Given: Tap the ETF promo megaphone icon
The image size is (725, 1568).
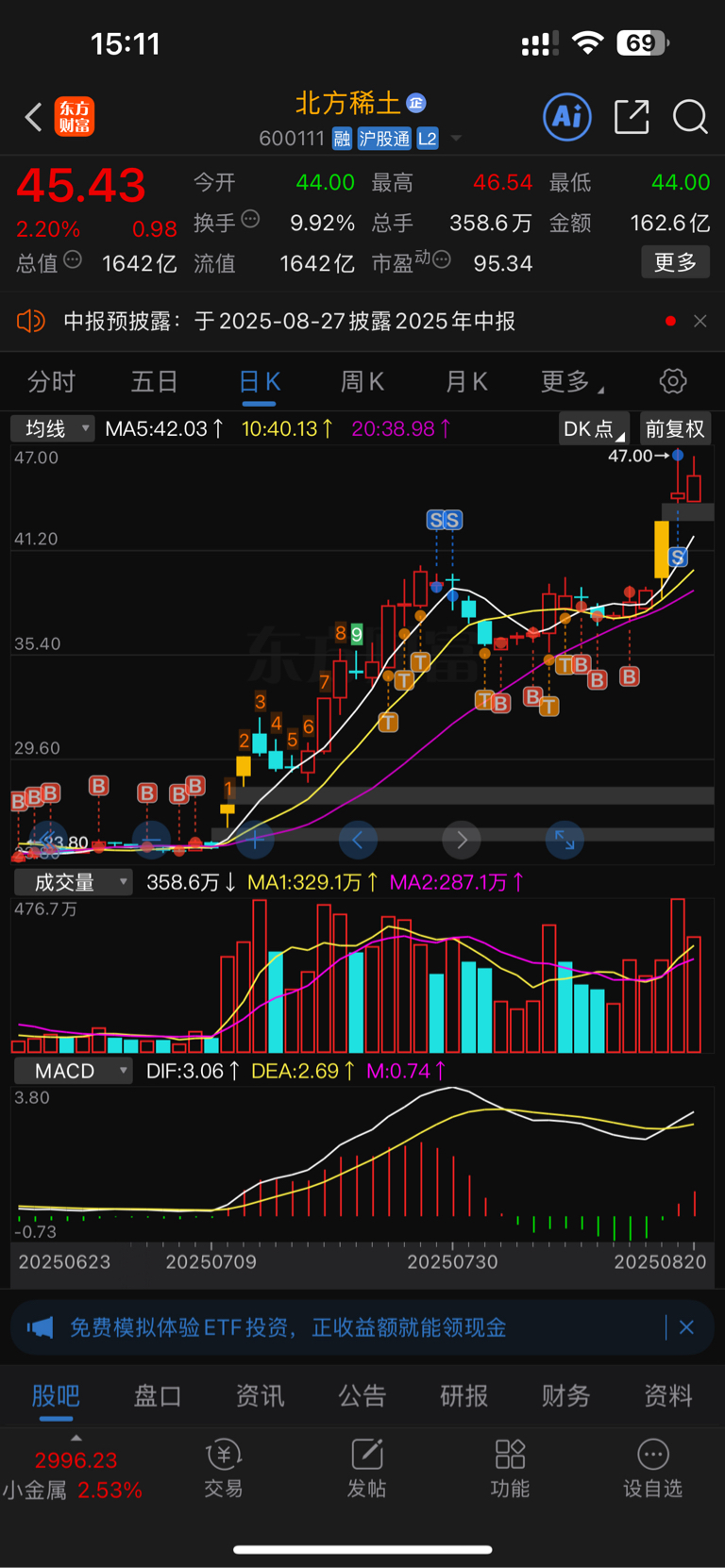Looking at the screenshot, I should (40, 1327).
